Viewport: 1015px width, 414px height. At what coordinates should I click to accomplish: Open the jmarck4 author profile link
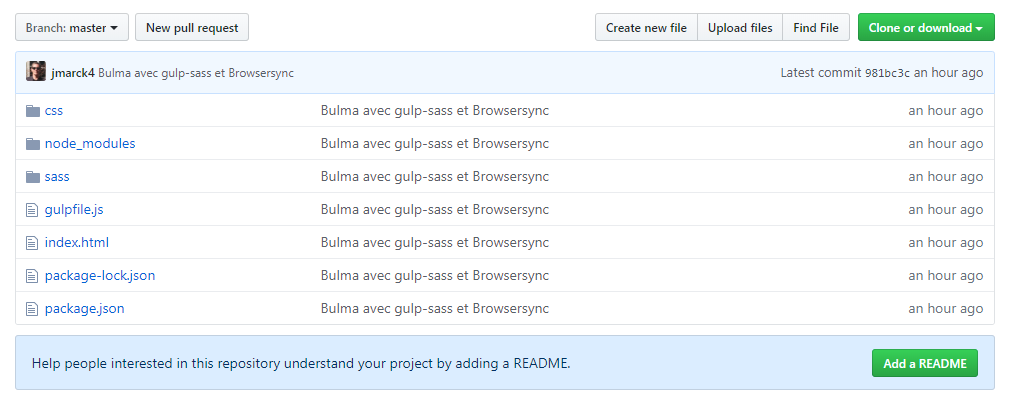tap(72, 73)
